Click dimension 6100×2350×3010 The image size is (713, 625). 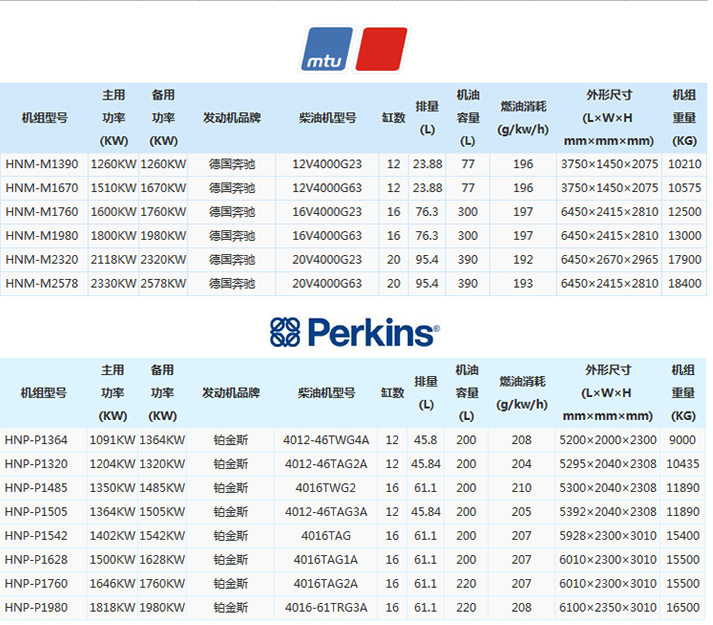point(608,607)
